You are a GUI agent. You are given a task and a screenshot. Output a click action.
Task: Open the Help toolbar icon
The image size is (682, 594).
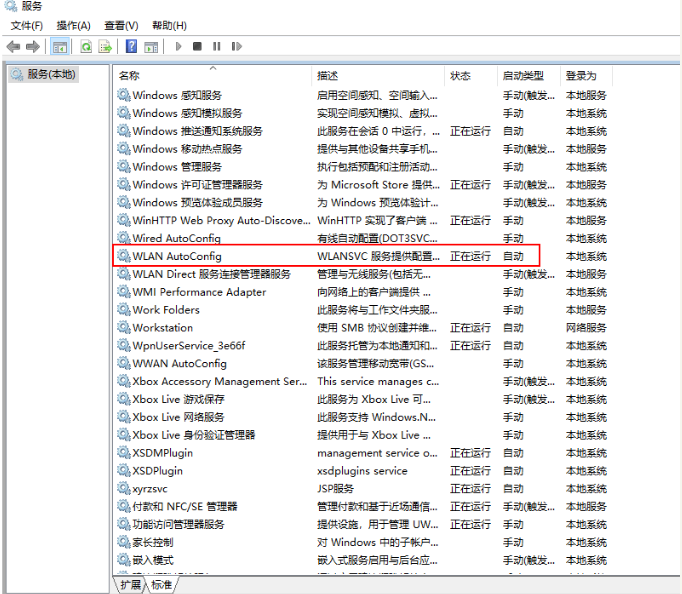pyautogui.click(x=131, y=46)
